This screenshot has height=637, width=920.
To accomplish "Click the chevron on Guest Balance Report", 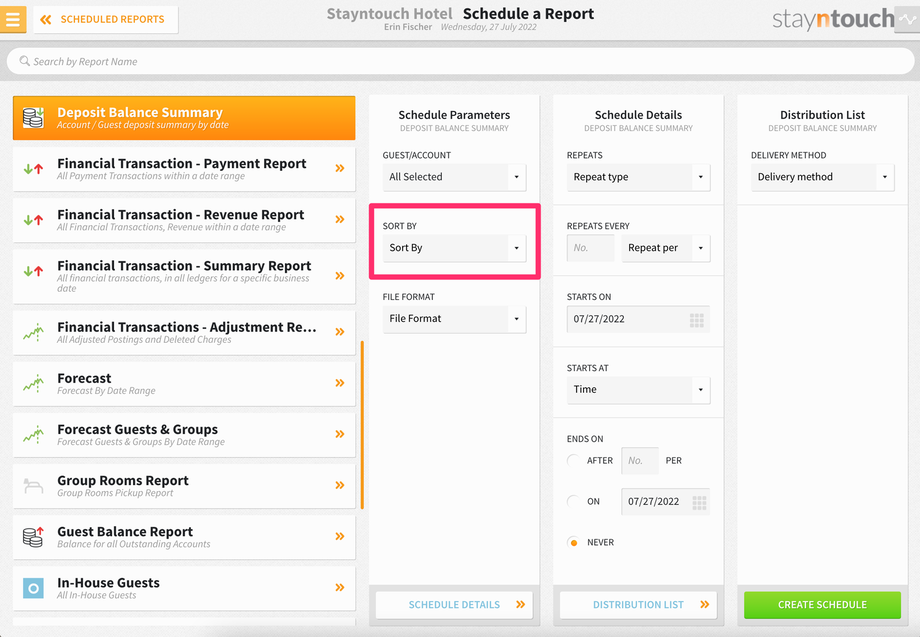I will pyautogui.click(x=340, y=536).
